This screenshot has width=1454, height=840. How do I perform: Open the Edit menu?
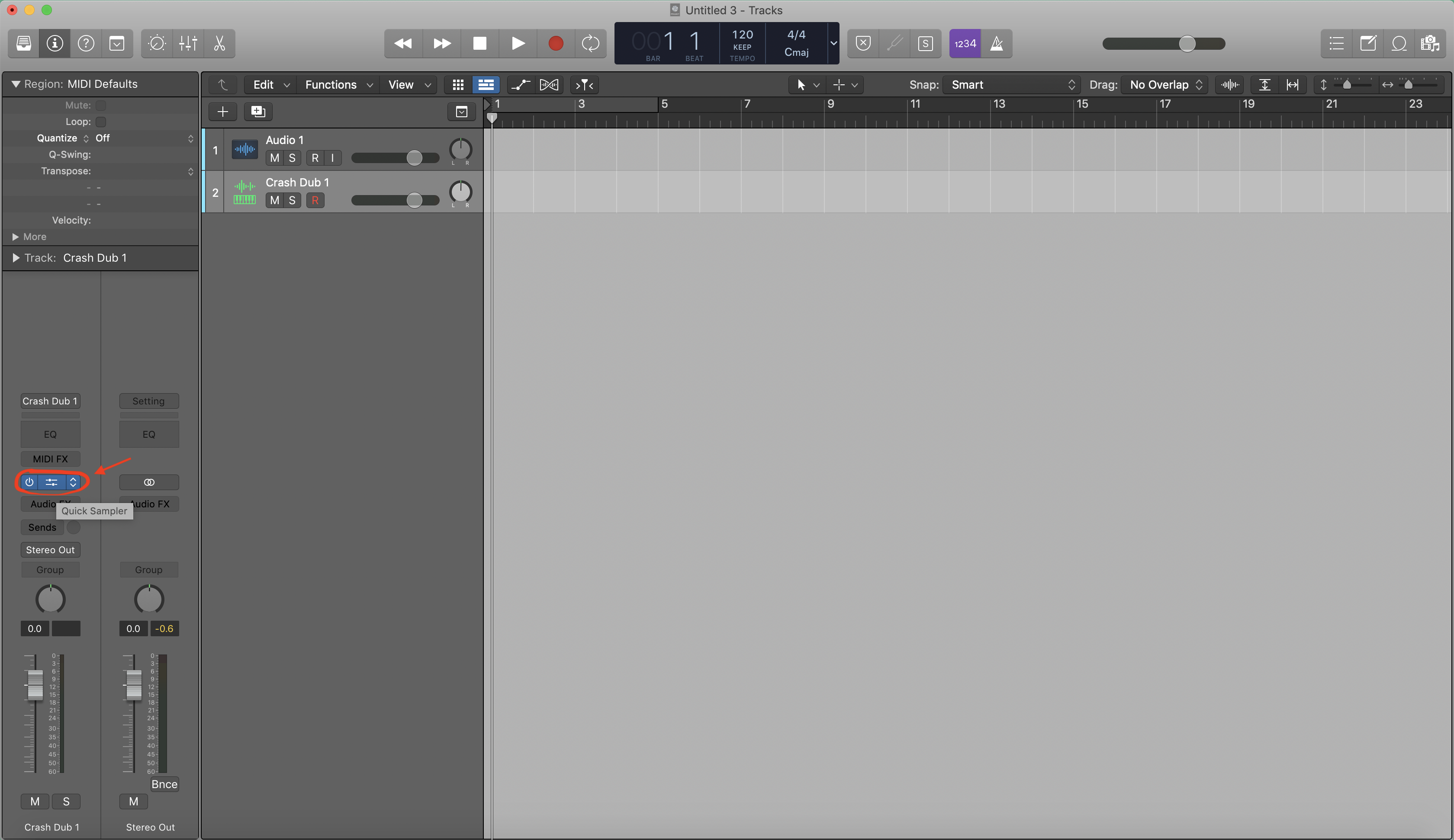tap(270, 85)
